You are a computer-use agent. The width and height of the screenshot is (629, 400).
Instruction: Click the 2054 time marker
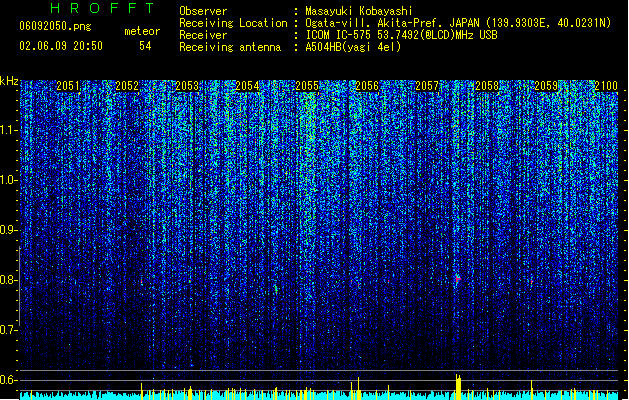[x=247, y=86]
